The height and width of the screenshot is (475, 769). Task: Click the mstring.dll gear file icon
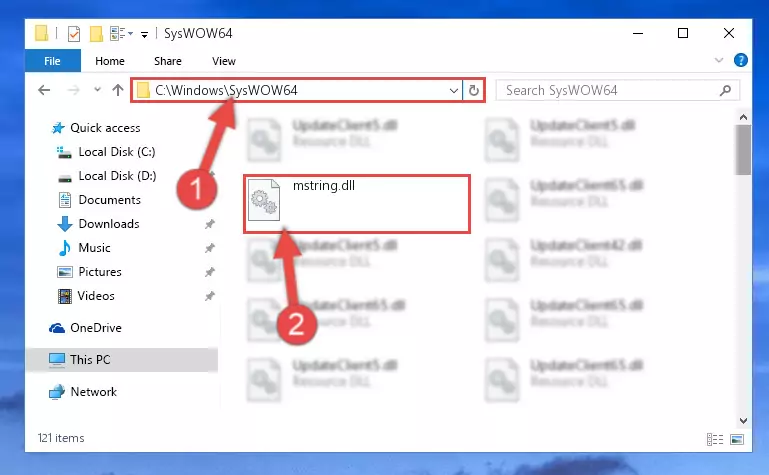264,200
